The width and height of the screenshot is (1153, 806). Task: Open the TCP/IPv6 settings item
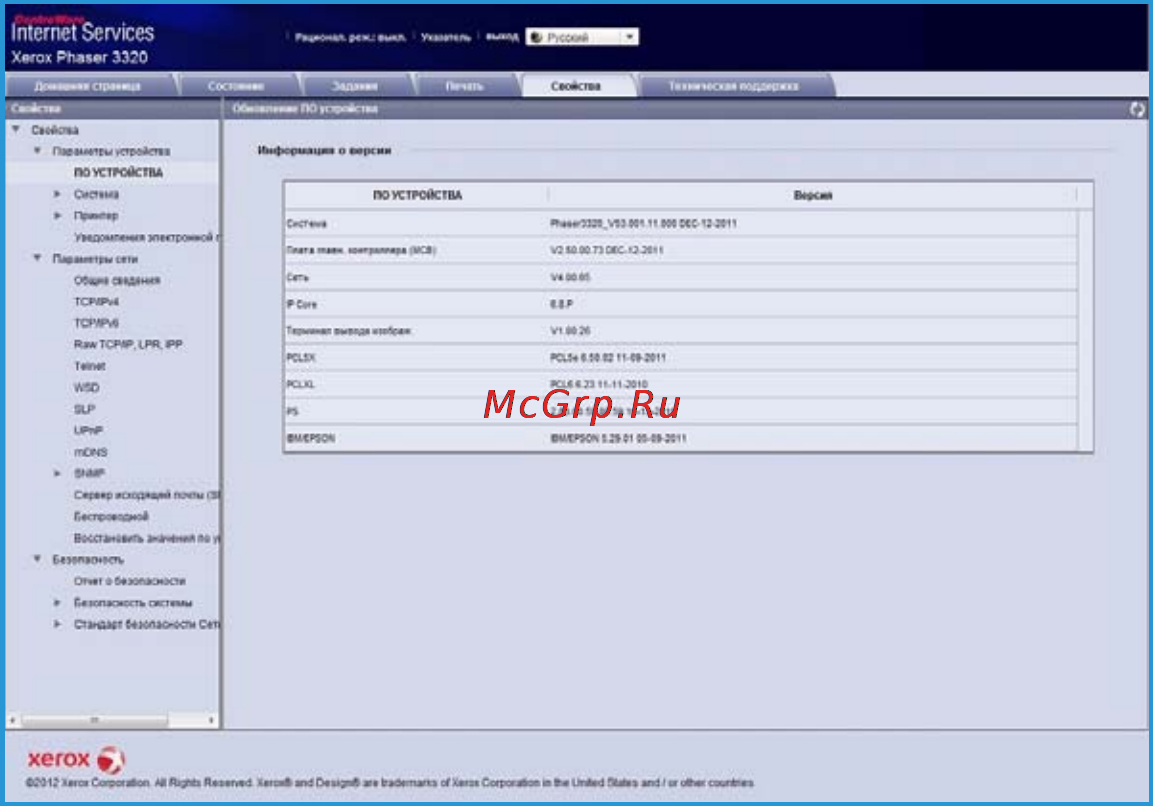[x=96, y=323]
